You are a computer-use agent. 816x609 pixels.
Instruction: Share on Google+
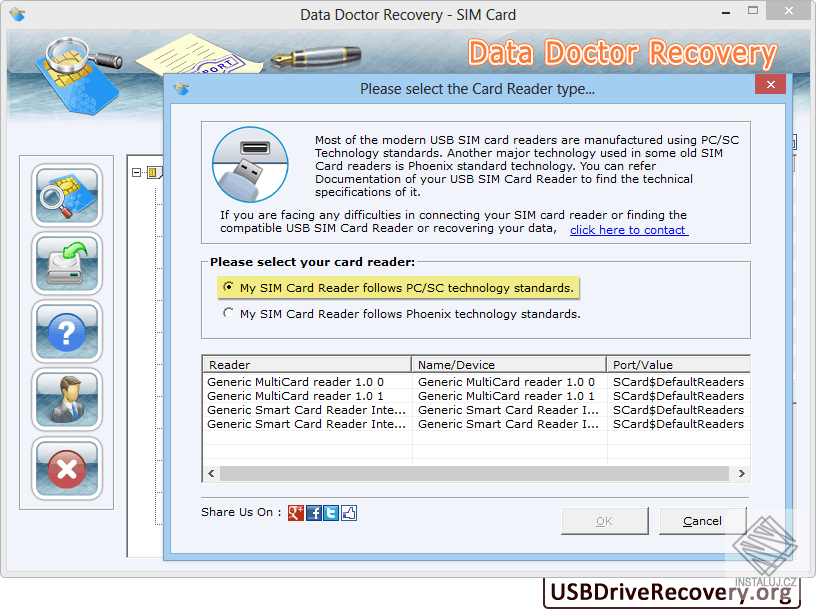click(x=295, y=512)
